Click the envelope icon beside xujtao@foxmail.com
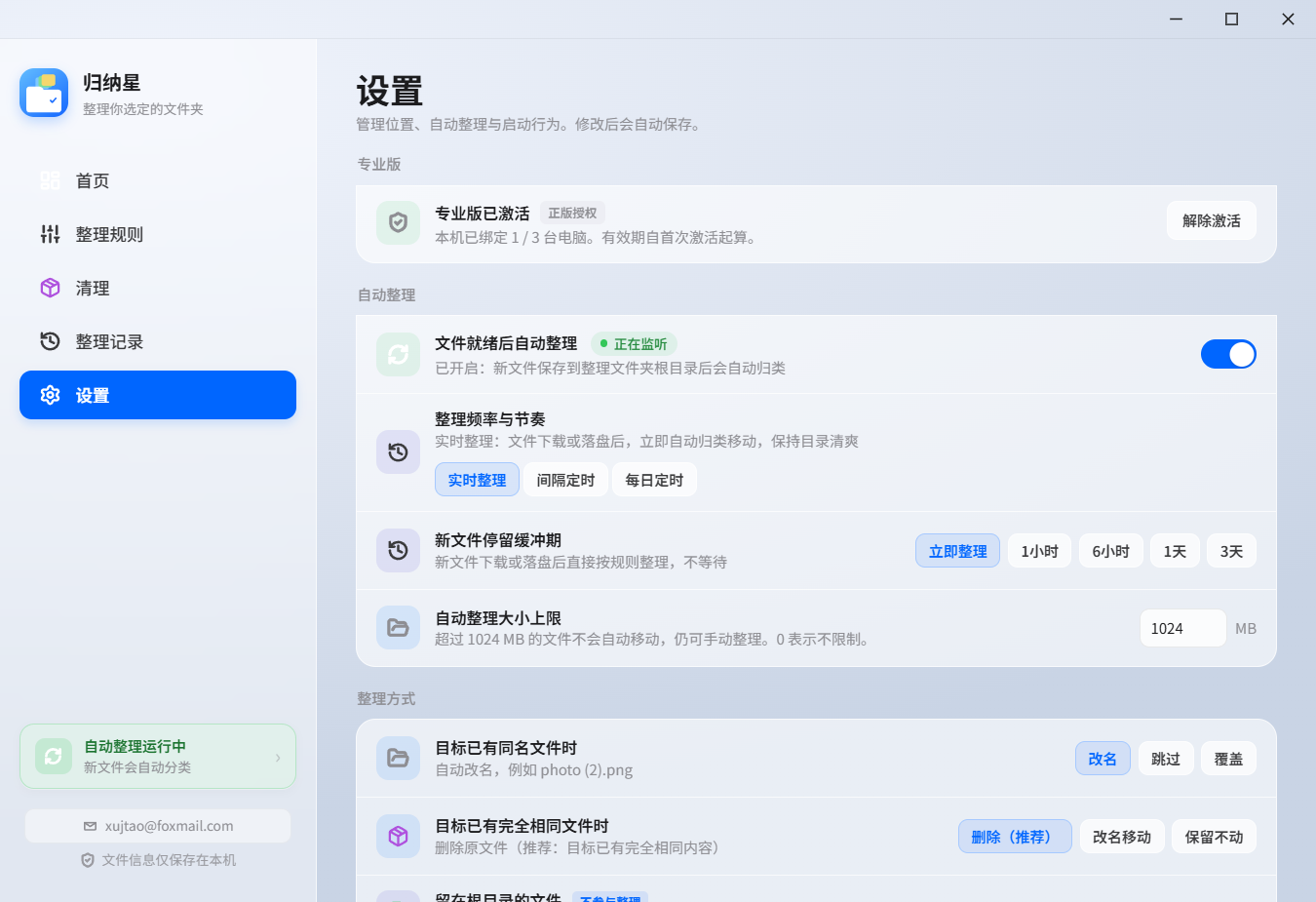Viewport: 1316px width, 902px height. (90, 826)
